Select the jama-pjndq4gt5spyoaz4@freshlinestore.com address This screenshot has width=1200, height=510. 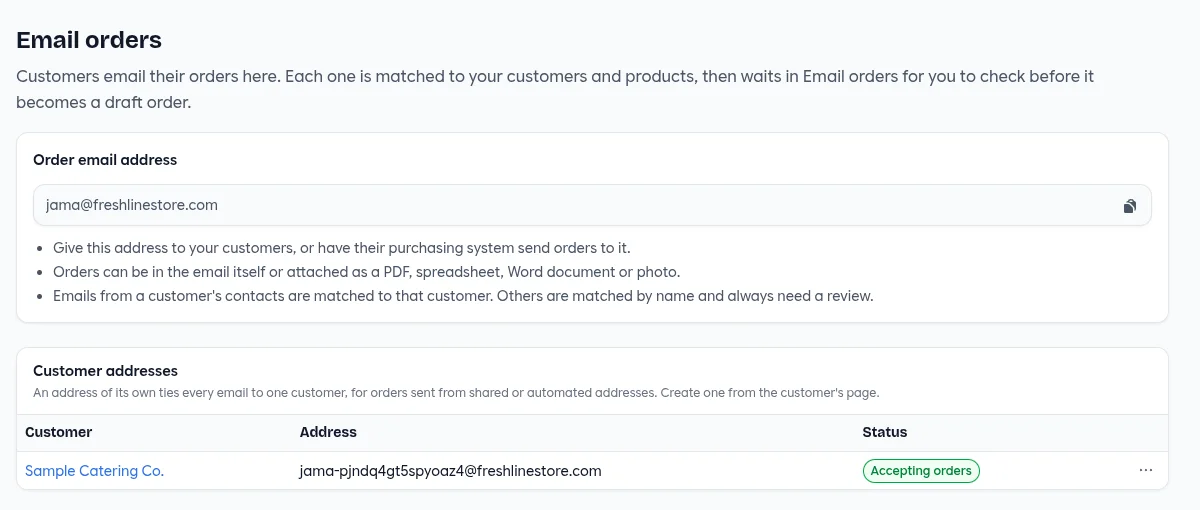(x=450, y=471)
